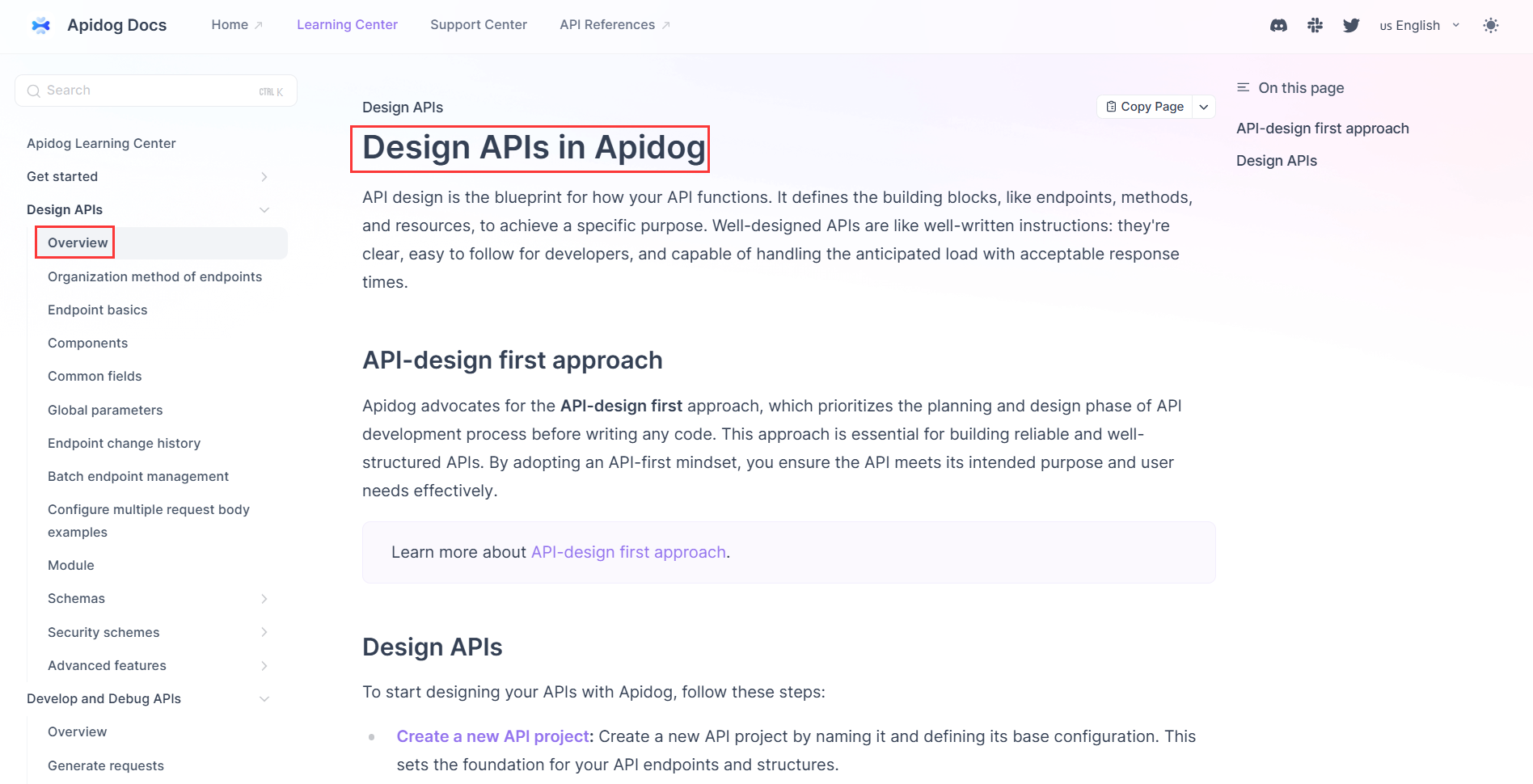Image resolution: width=1533 pixels, height=784 pixels.
Task: Open the Copy Page dropdown arrow
Action: (x=1204, y=107)
